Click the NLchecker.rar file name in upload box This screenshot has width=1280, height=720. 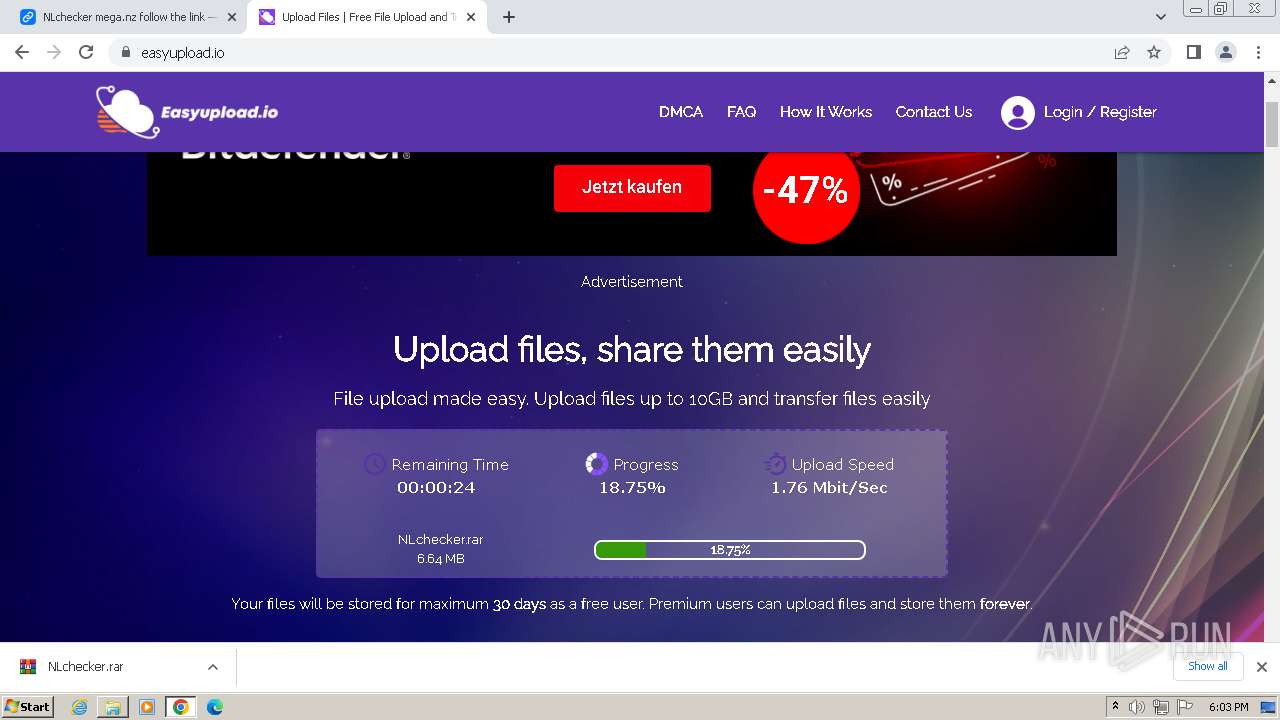[441, 539]
